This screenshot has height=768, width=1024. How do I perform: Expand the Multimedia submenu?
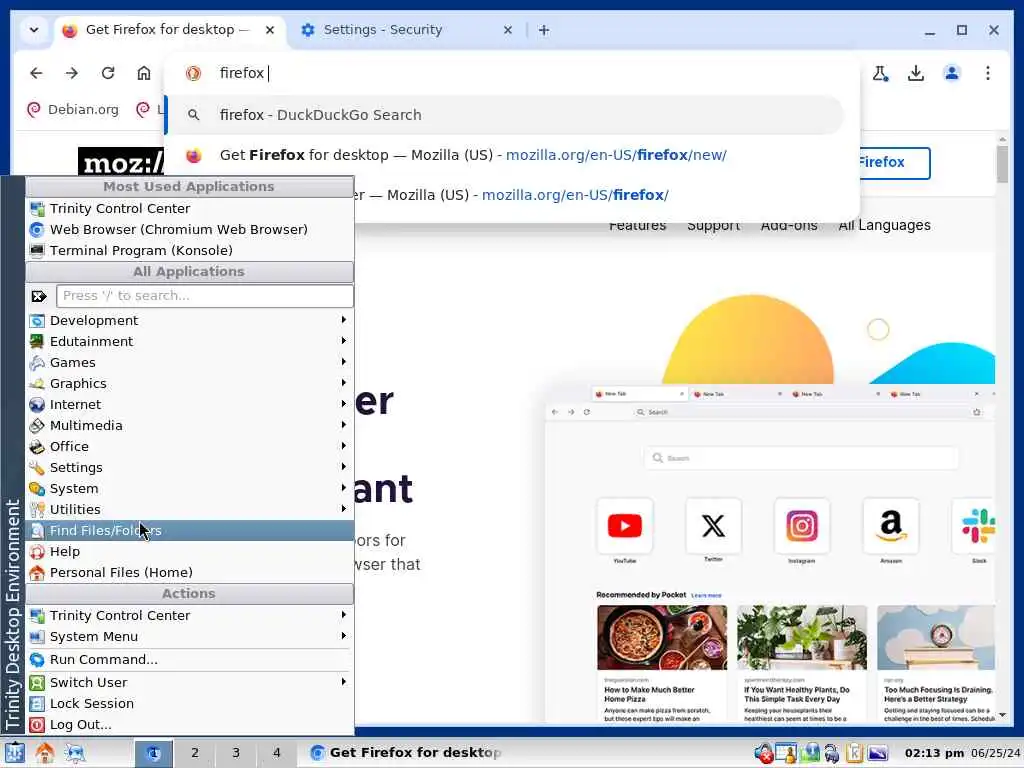click(x=190, y=425)
